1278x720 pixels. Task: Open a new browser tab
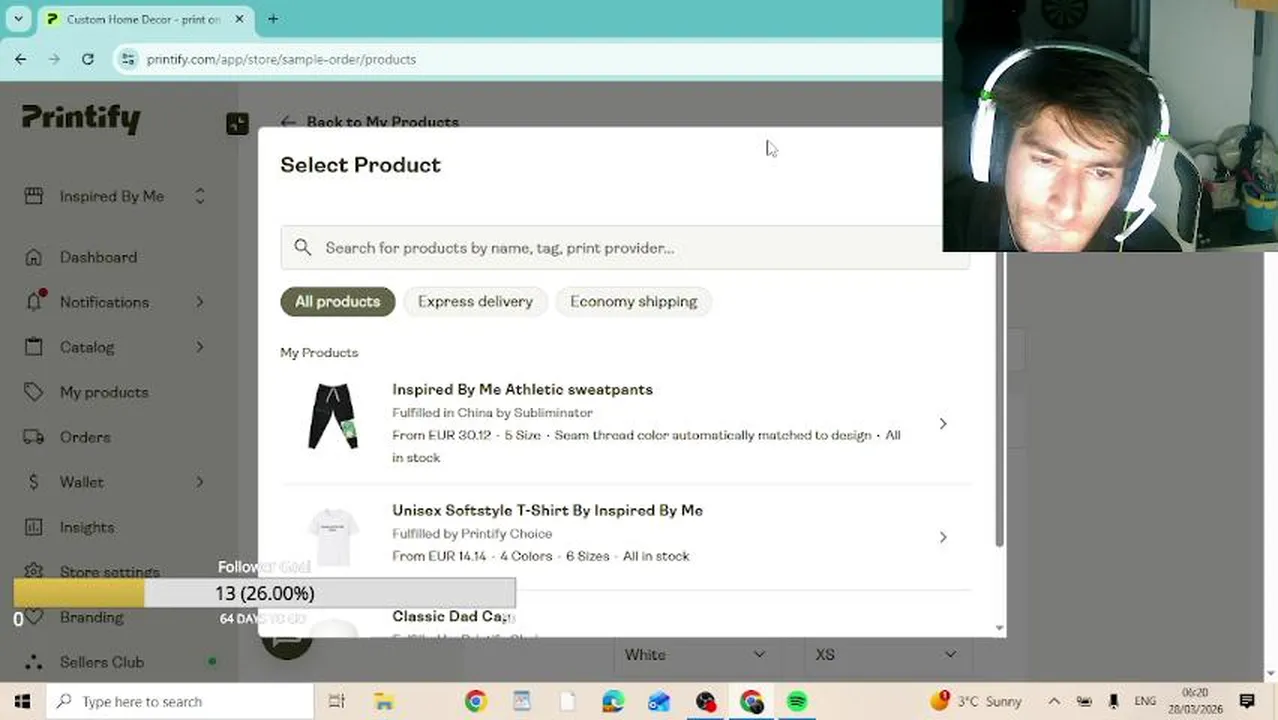[273, 19]
